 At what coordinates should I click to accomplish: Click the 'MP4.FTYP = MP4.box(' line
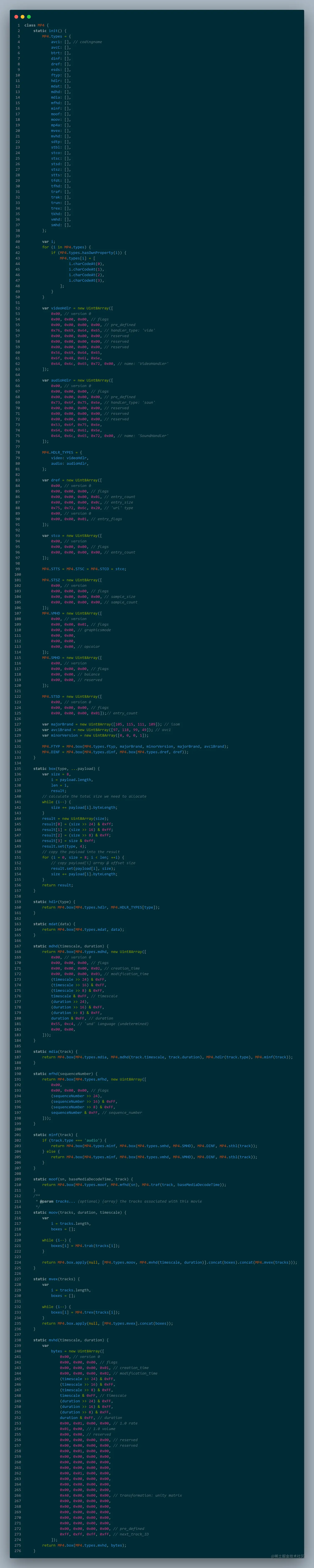(x=135, y=746)
